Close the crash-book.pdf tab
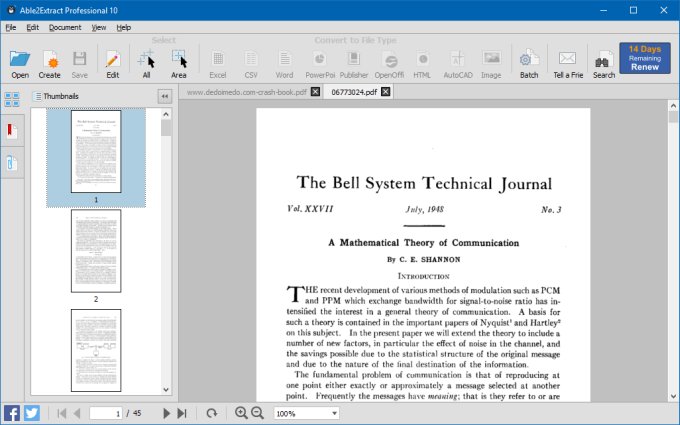Viewport: 680px width, 425px height. (x=316, y=92)
